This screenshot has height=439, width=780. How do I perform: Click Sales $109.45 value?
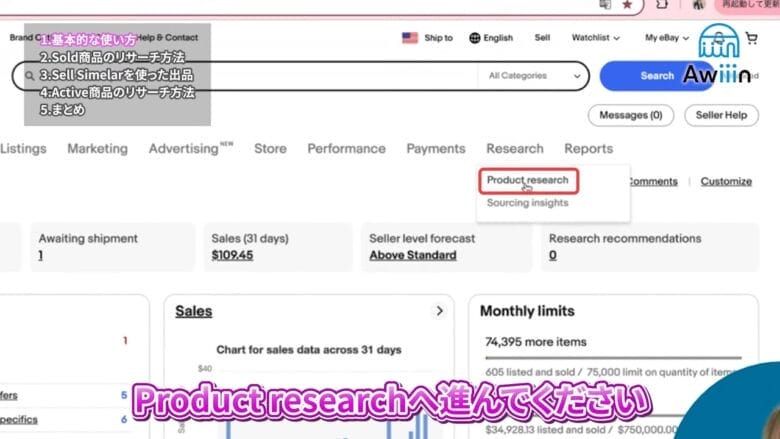click(232, 255)
